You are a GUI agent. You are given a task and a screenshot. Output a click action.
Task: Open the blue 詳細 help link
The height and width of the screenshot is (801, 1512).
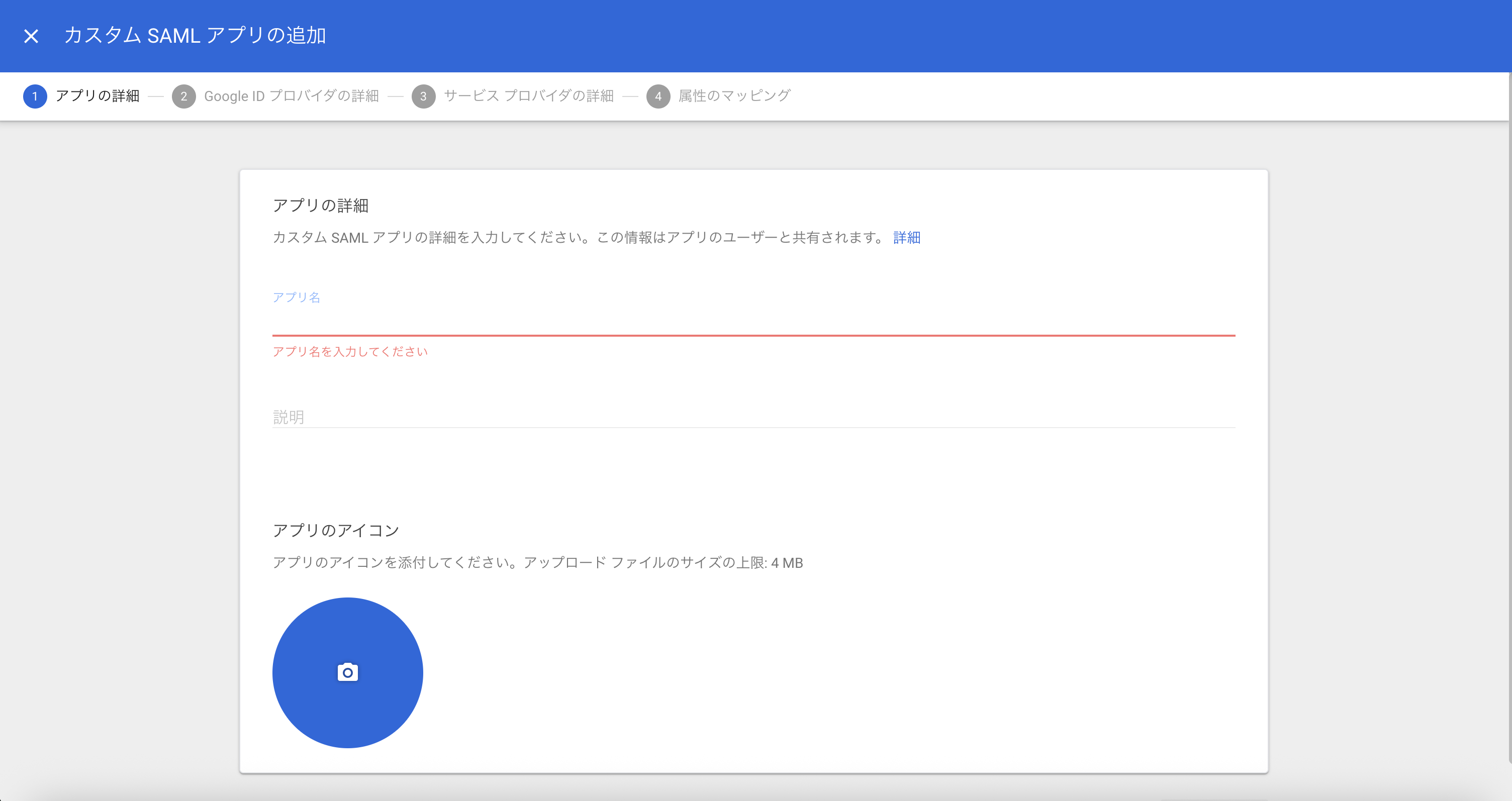point(906,238)
